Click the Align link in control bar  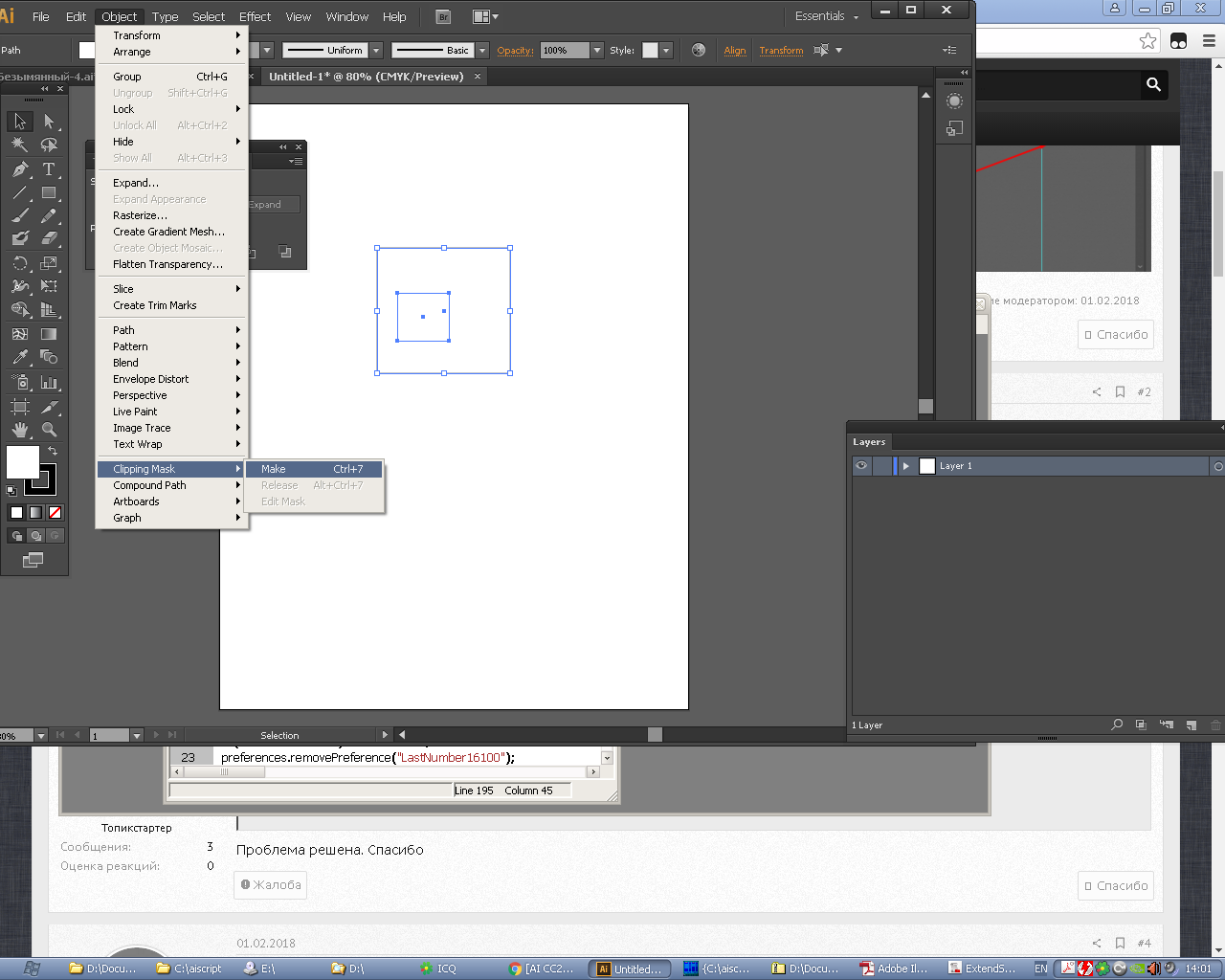point(735,51)
